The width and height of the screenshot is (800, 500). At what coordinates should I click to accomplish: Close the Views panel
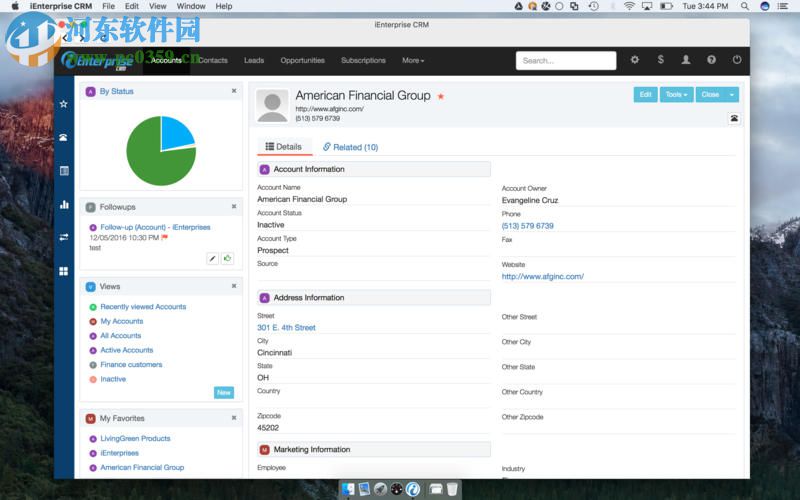(x=234, y=286)
